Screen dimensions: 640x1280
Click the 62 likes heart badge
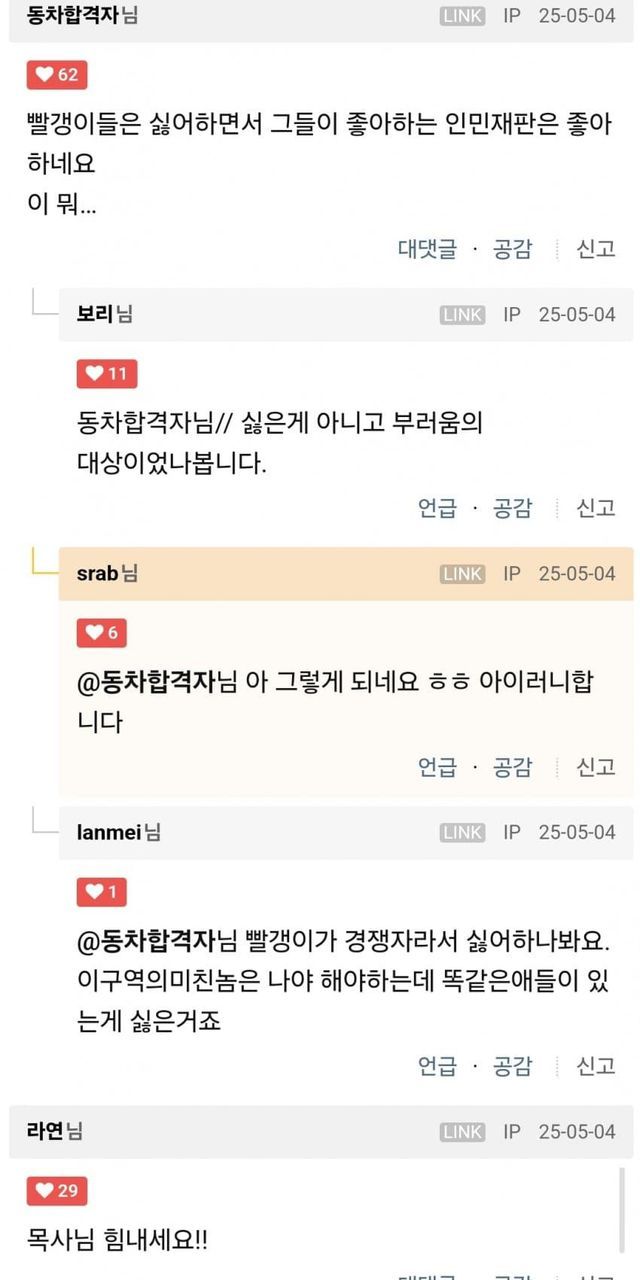[57, 75]
